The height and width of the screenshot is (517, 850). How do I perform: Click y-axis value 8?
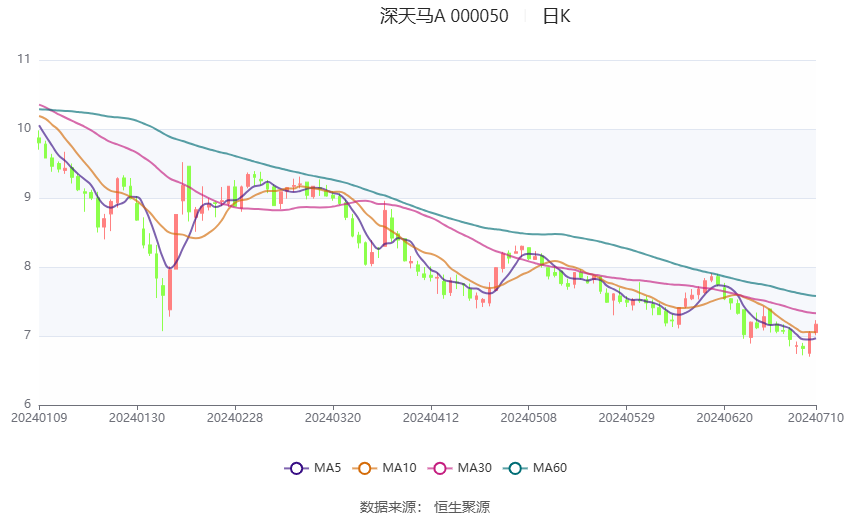27,266
